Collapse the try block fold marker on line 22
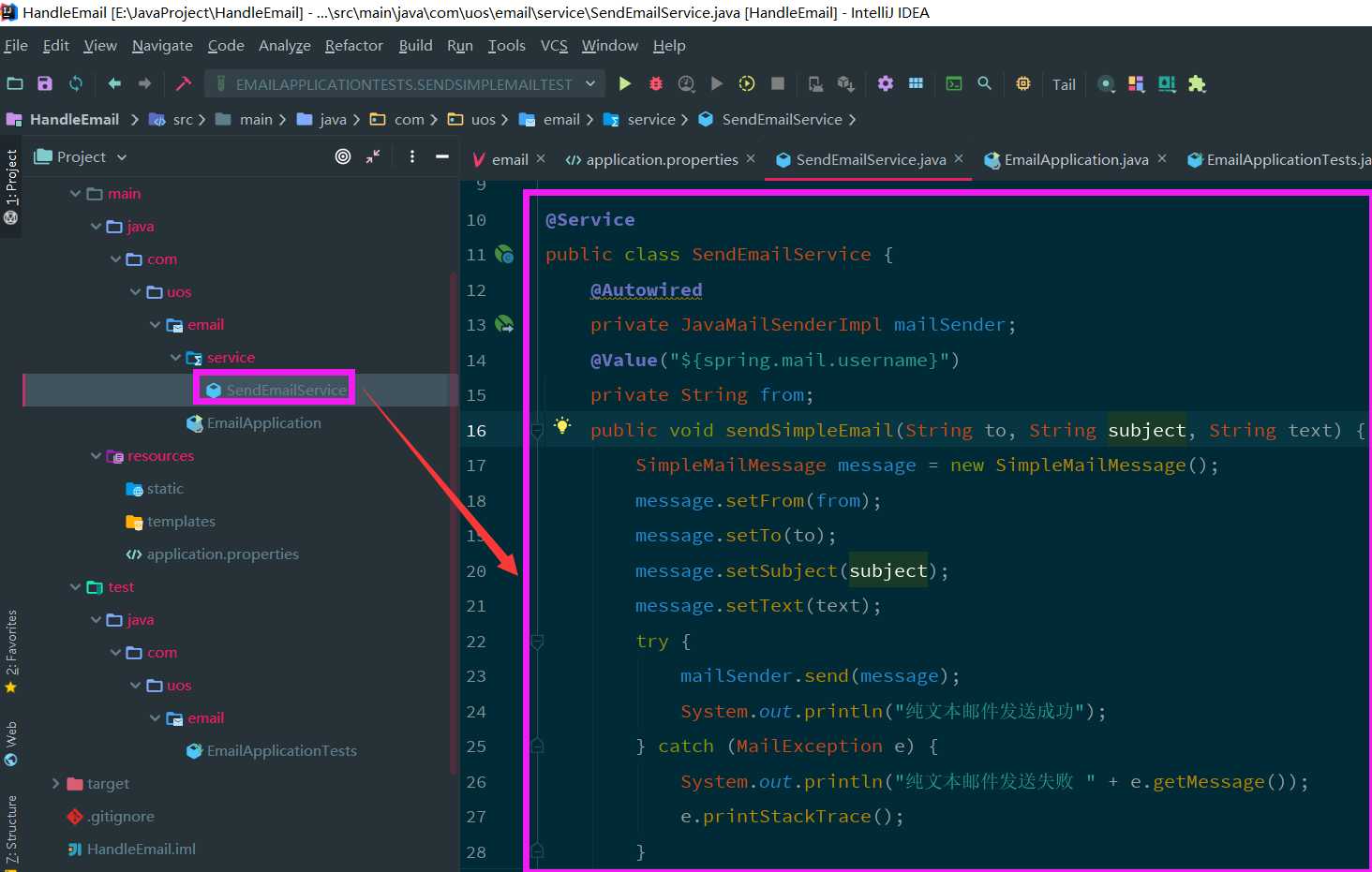 [x=538, y=642]
